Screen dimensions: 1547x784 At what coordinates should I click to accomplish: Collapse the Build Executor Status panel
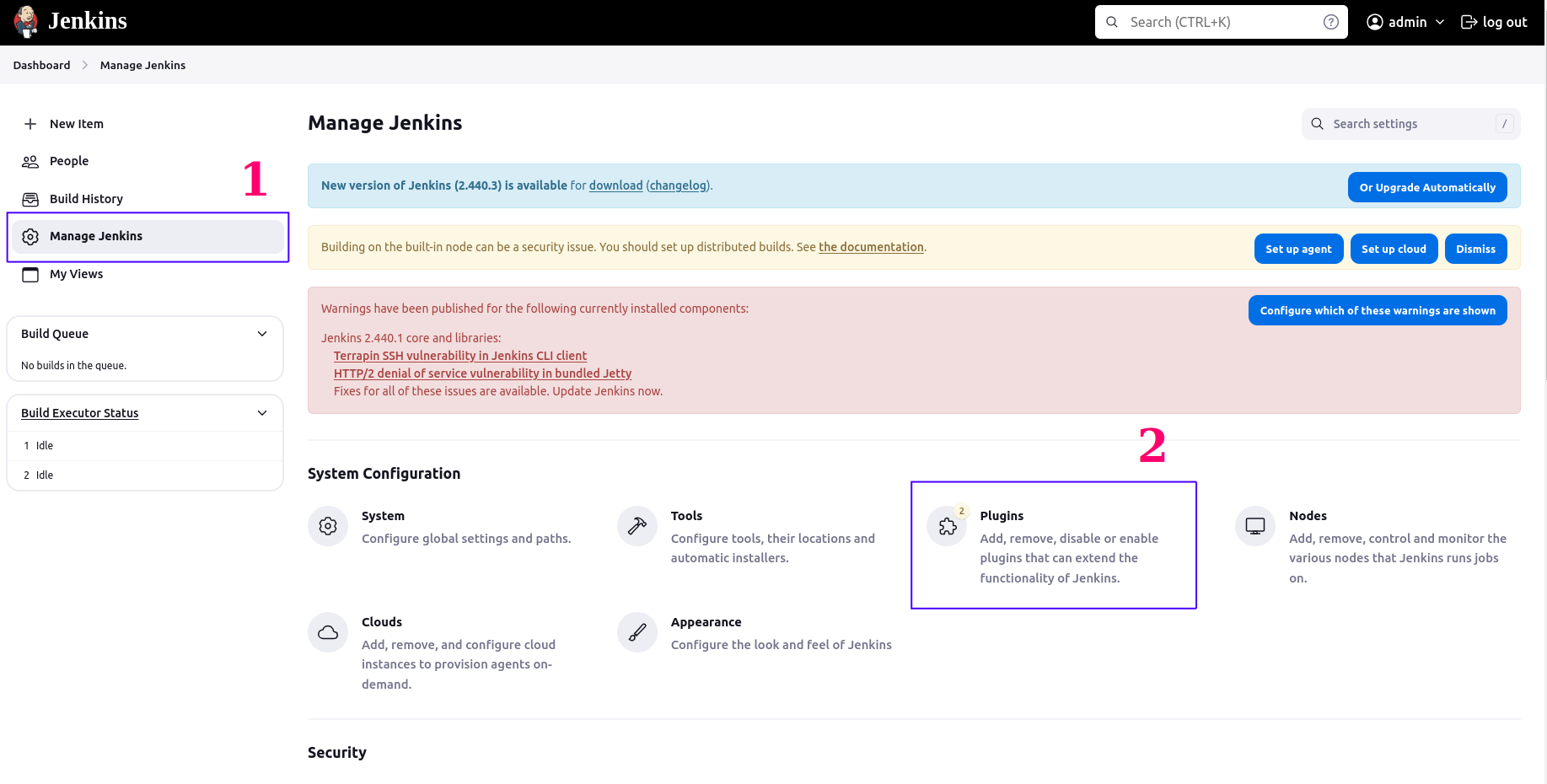click(x=262, y=413)
